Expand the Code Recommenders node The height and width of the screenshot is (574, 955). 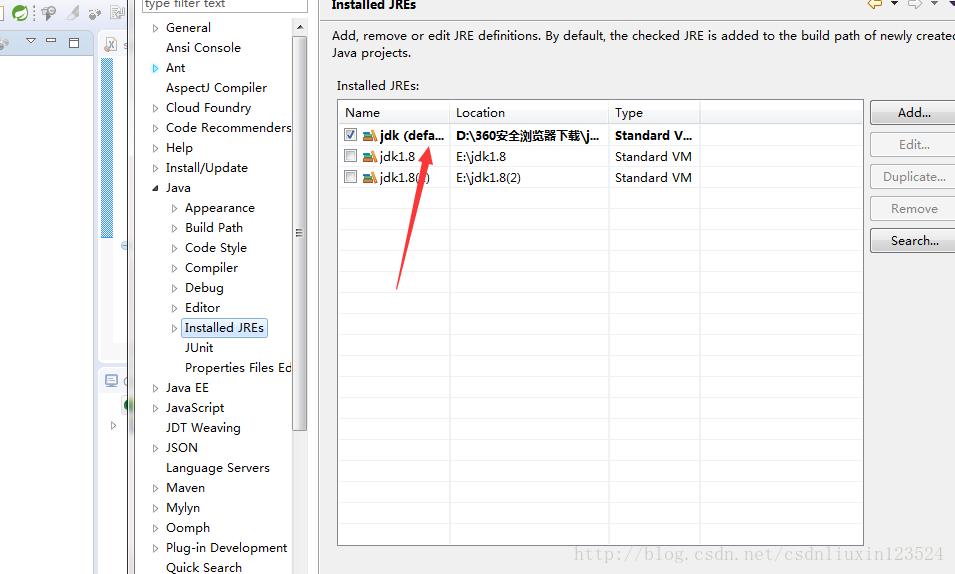click(155, 129)
